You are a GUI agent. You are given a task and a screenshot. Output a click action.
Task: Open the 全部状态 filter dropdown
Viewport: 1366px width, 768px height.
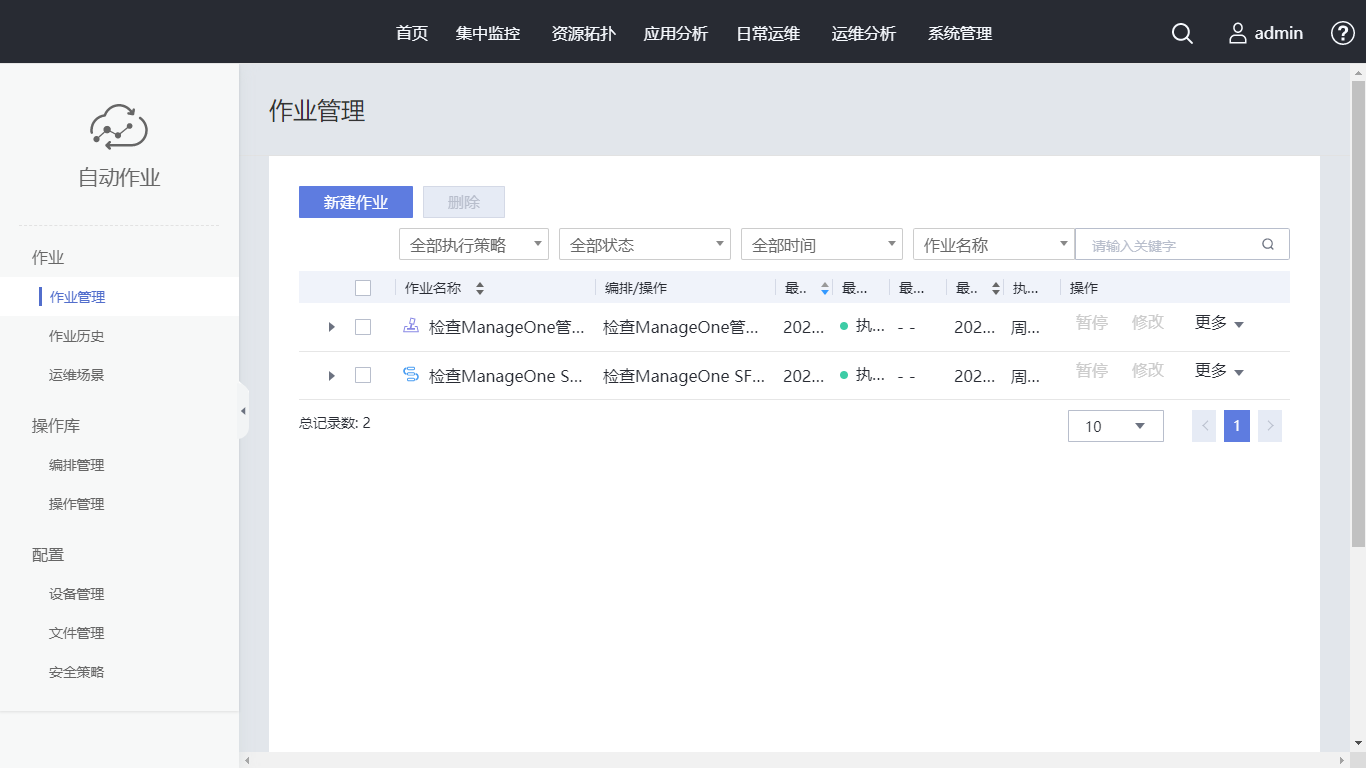645,244
